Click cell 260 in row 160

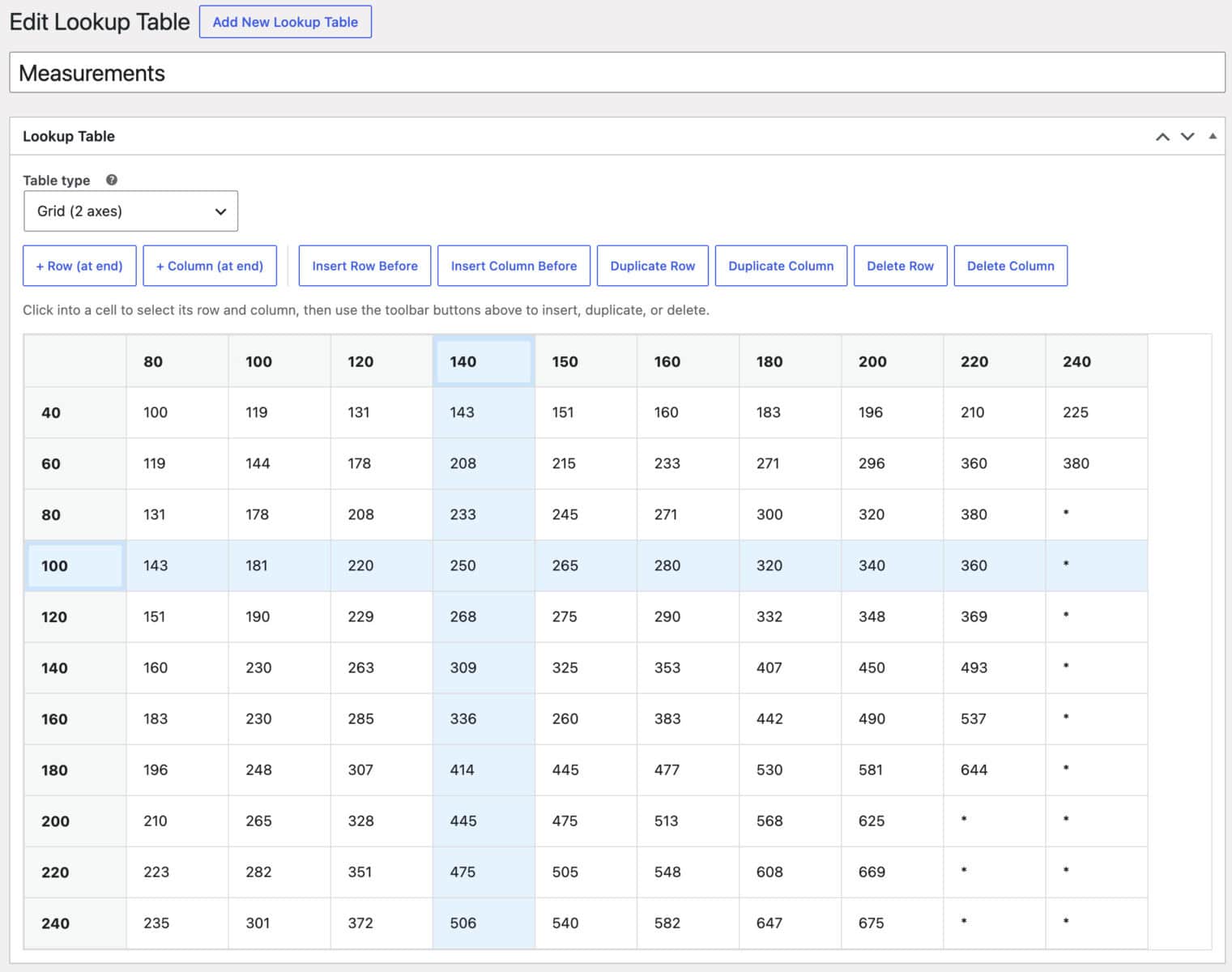(586, 718)
